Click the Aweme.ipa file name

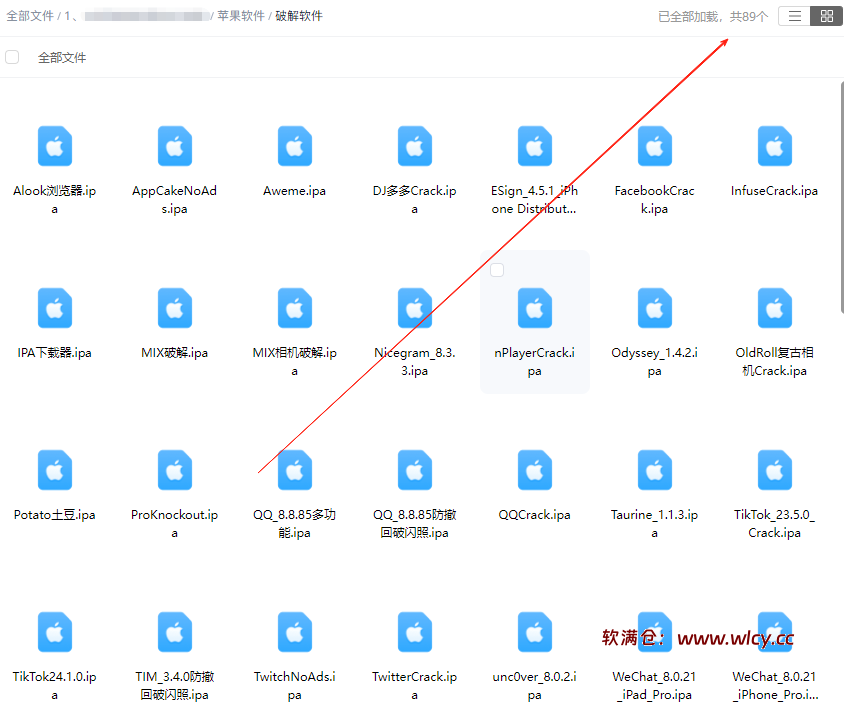[x=294, y=191]
